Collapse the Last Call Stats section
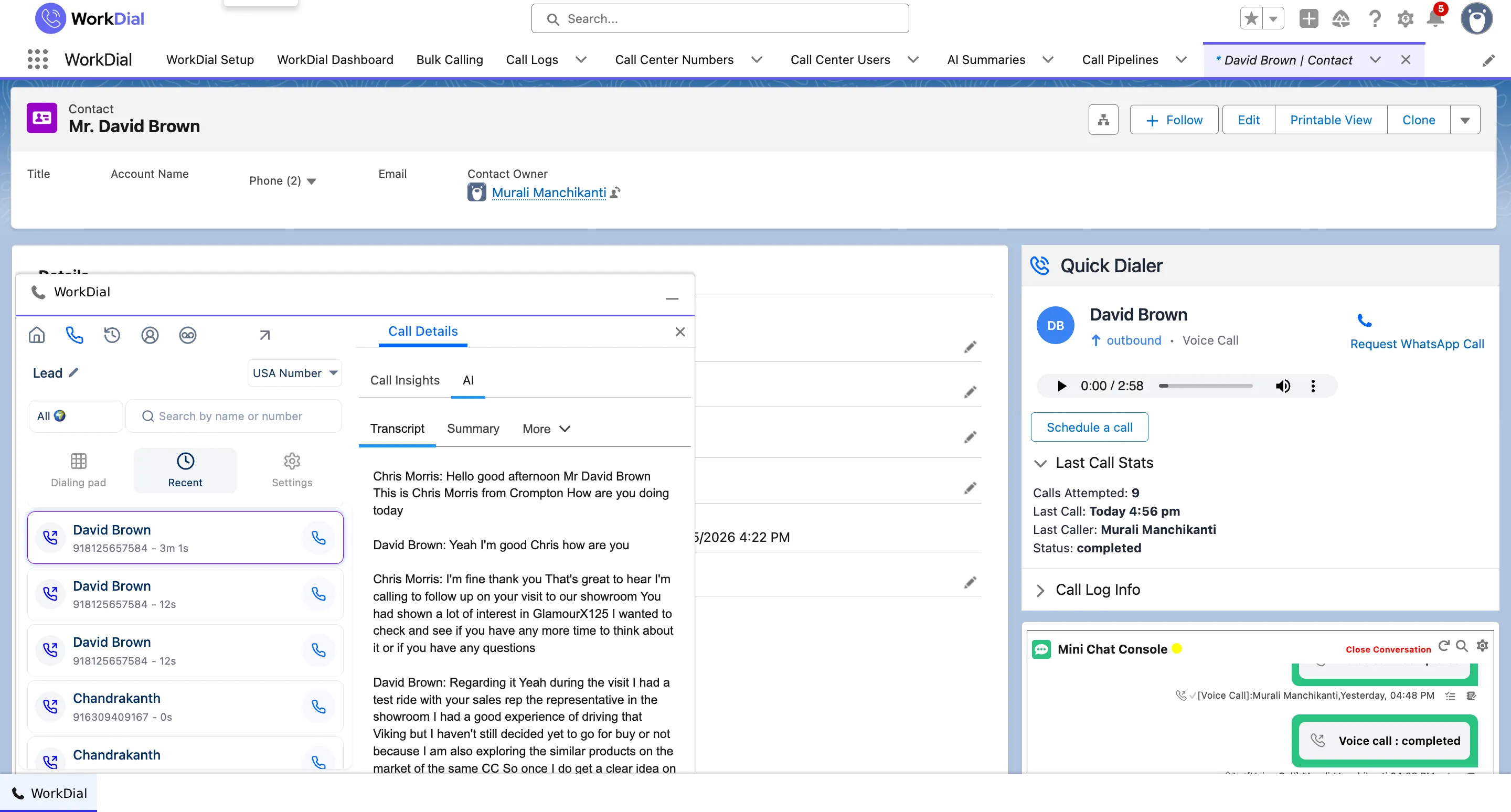Screen dimensions: 1511x812 (1040, 463)
